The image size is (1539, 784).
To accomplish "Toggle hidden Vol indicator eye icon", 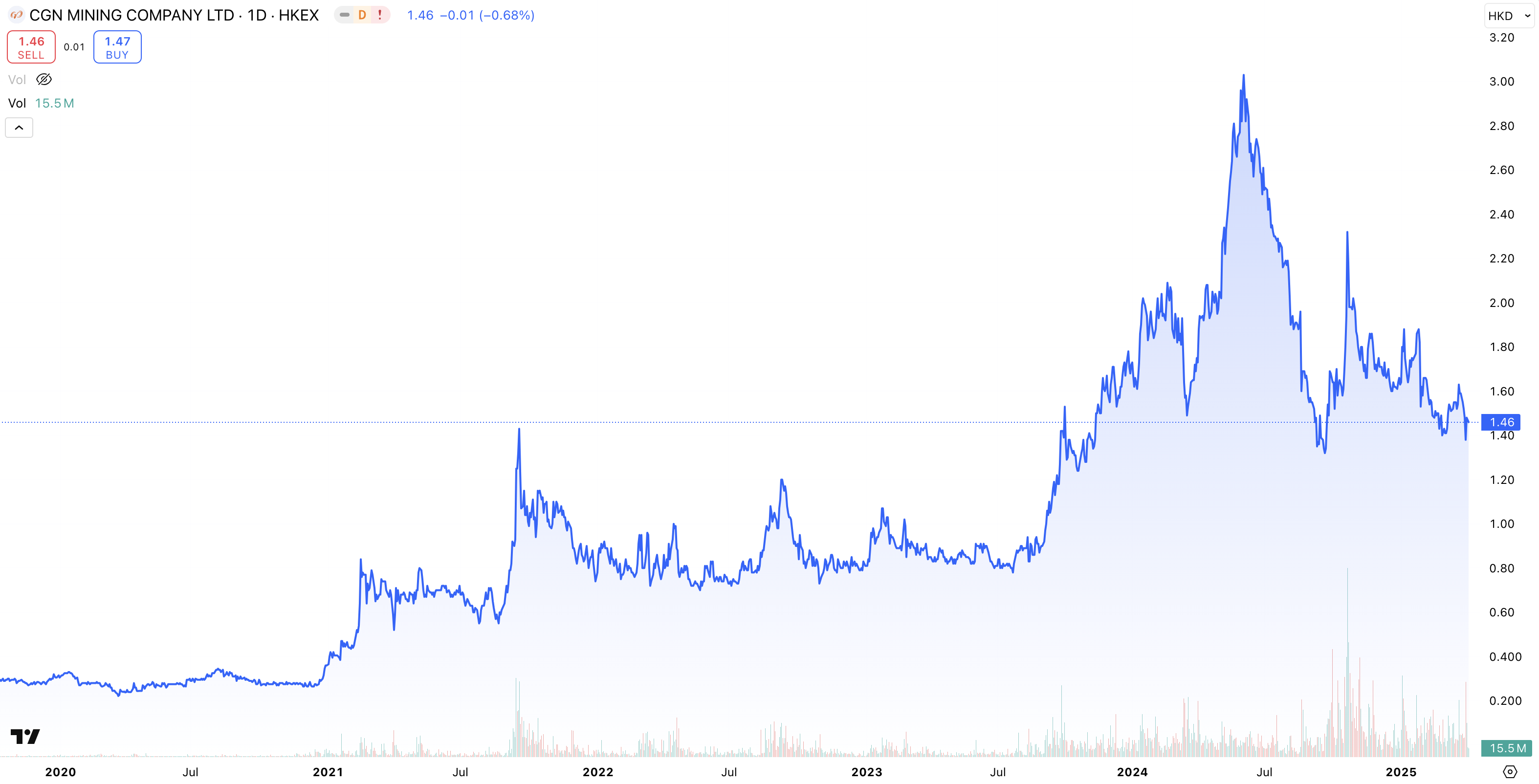I will 44,79.
